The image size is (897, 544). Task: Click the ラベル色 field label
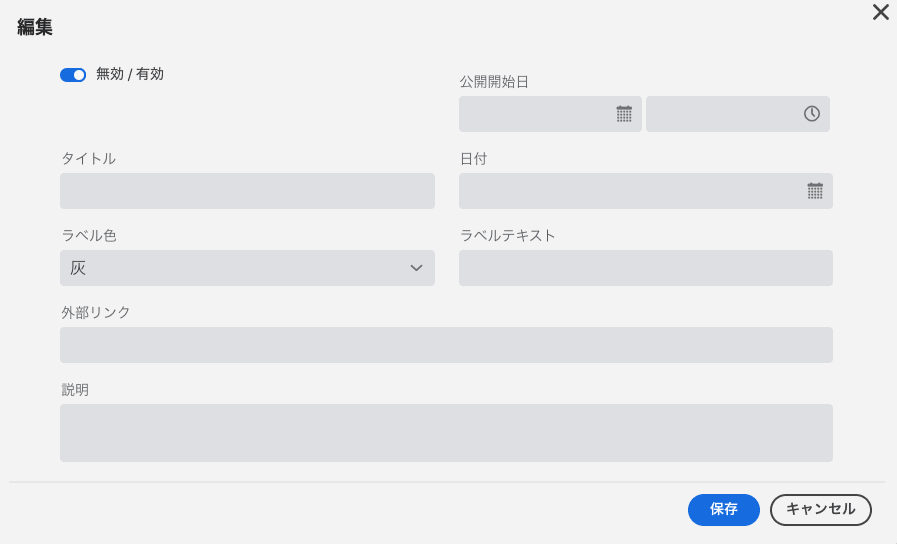89,236
